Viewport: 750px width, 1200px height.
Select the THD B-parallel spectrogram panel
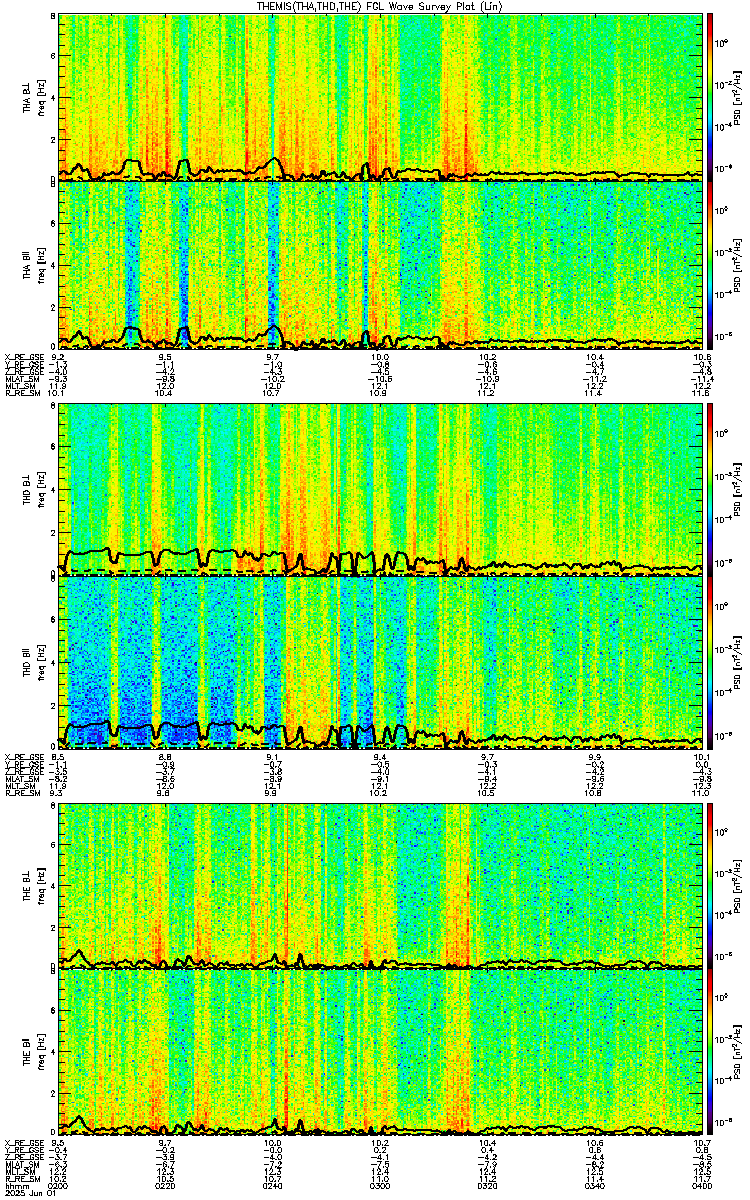pyautogui.click(x=380, y=663)
